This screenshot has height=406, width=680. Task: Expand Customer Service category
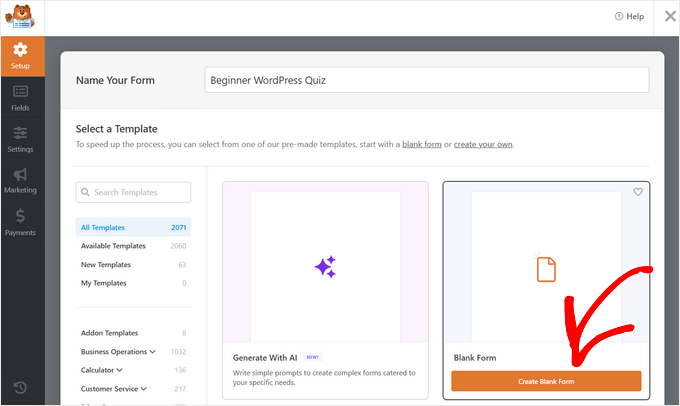point(114,388)
